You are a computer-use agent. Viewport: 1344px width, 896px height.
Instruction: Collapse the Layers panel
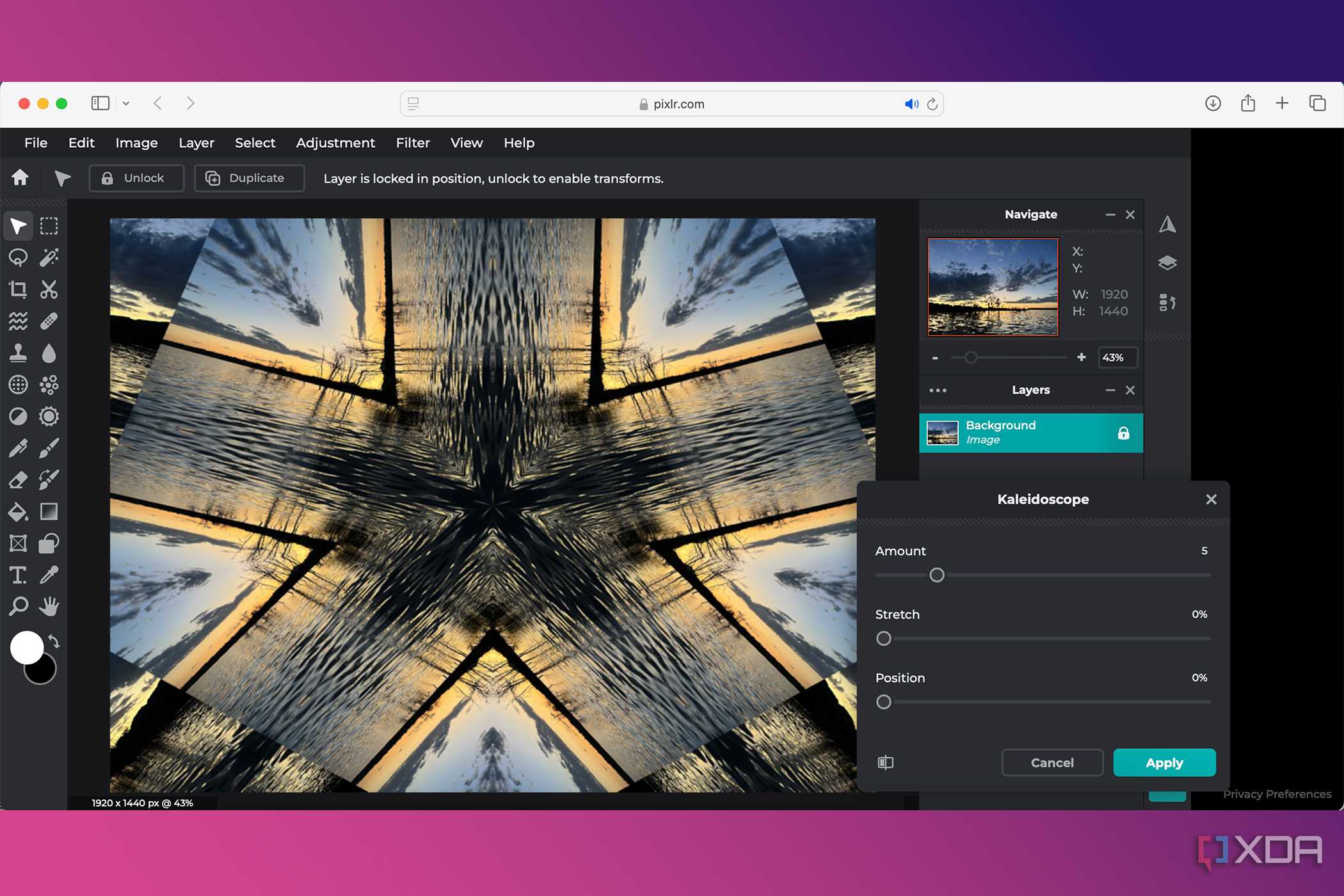tap(1110, 390)
